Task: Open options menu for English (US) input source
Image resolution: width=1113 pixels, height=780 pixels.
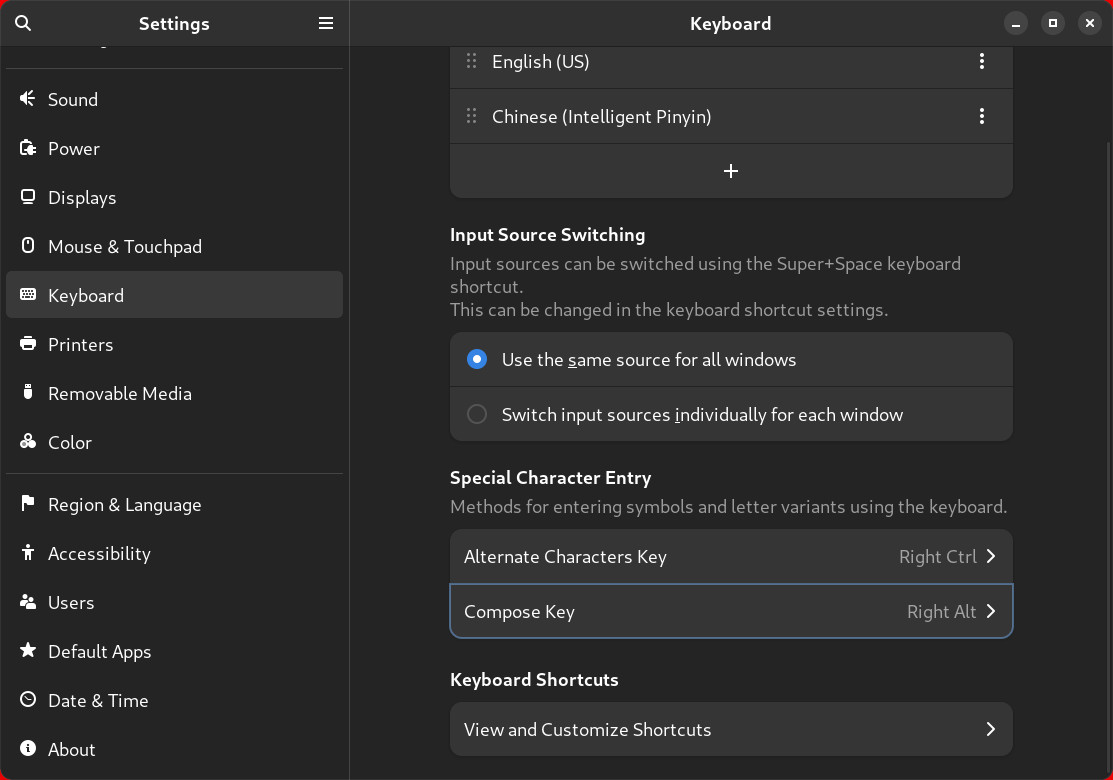Action: click(982, 61)
